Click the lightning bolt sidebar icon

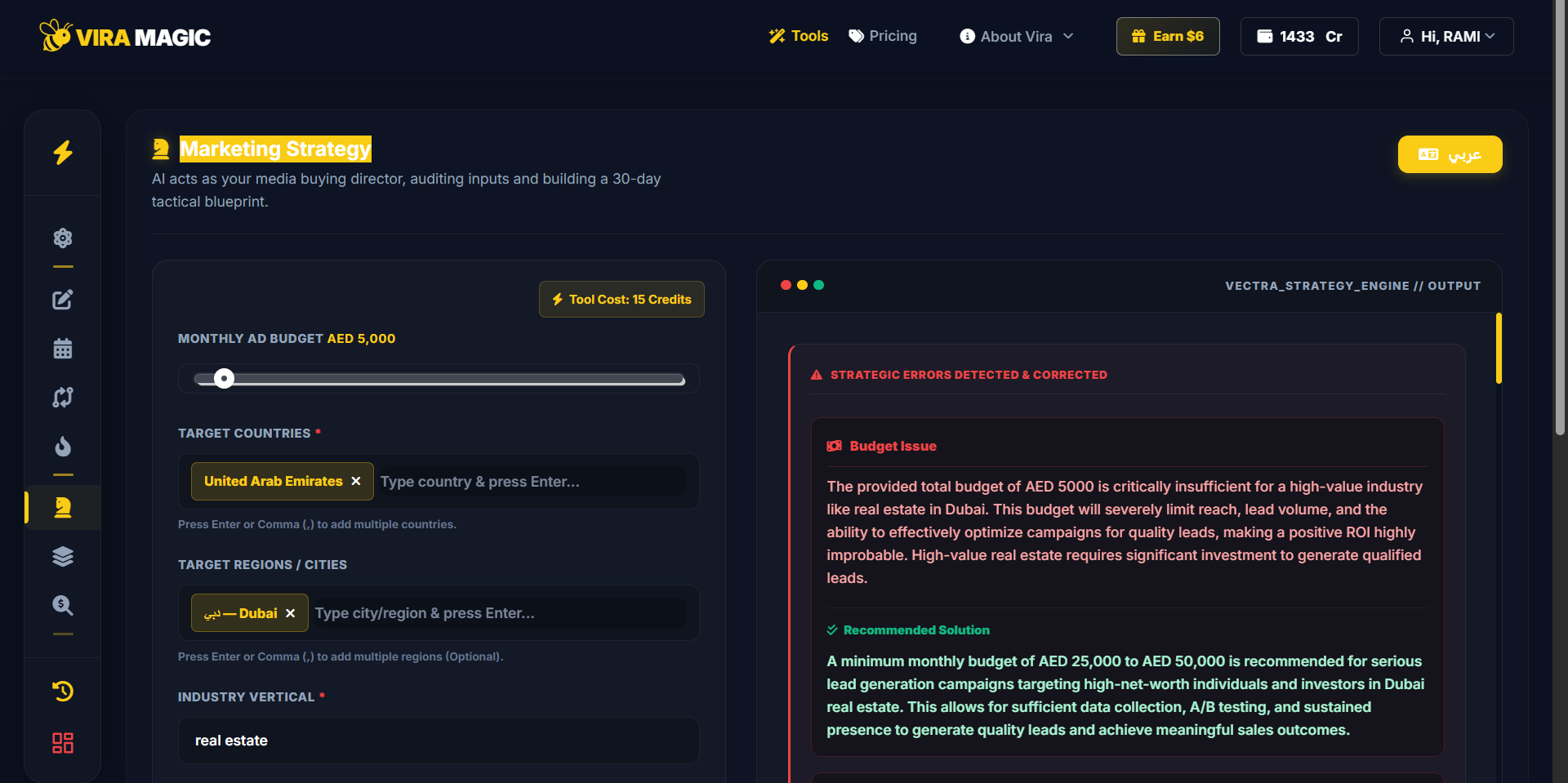63,153
